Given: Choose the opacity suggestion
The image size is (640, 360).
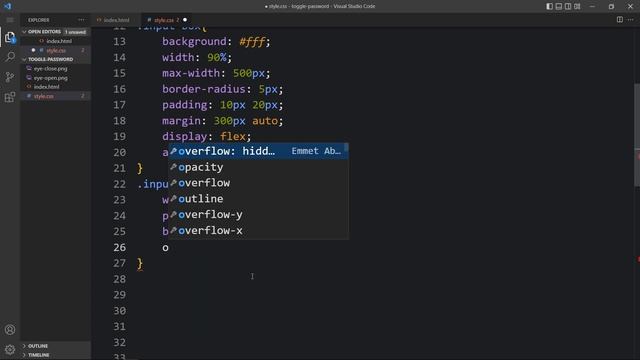Looking at the screenshot, I should (258, 167).
